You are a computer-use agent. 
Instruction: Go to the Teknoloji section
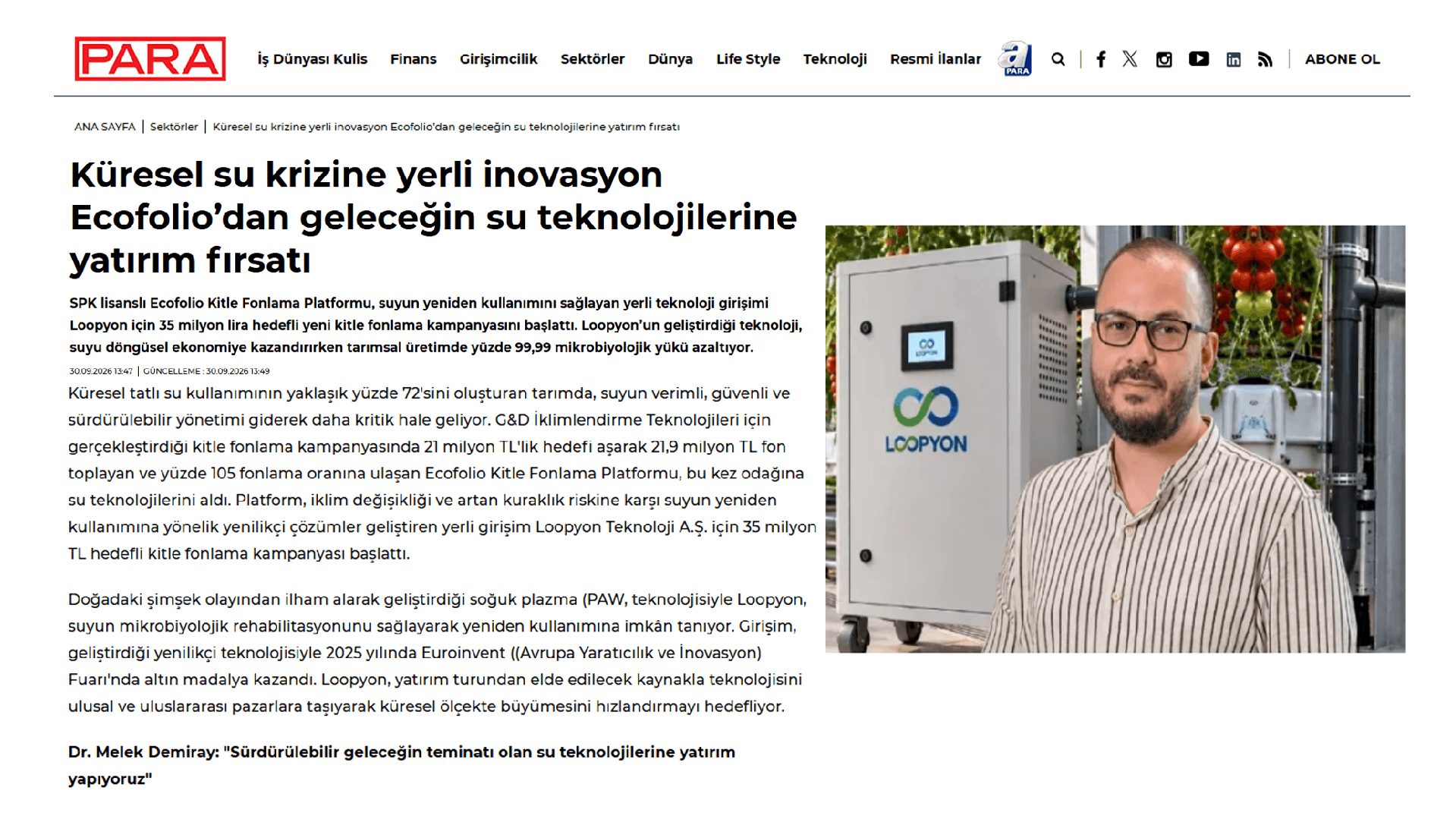[x=835, y=59]
